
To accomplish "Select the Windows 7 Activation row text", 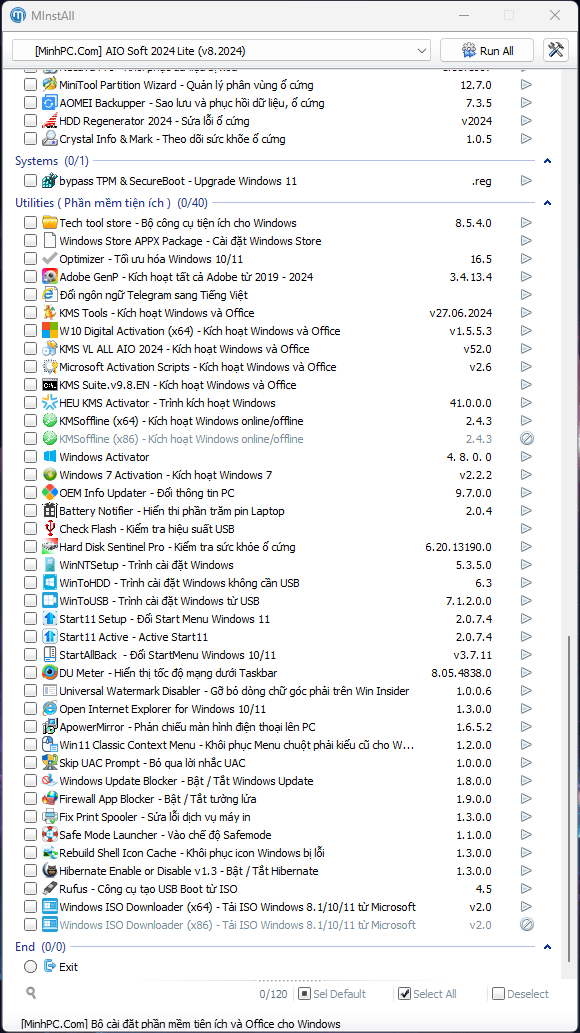I will click(165, 475).
